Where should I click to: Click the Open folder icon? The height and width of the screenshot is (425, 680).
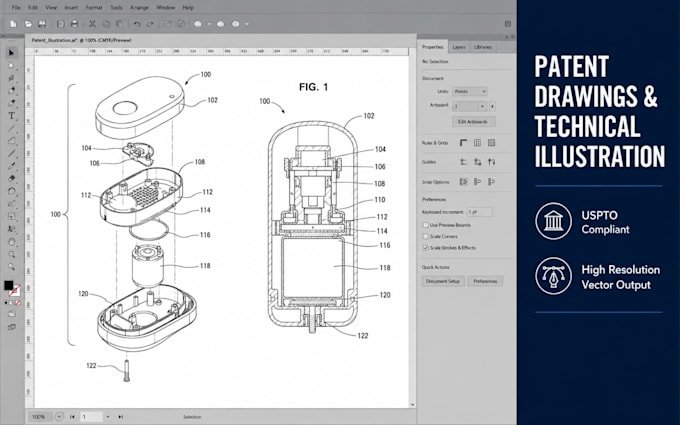28,24
